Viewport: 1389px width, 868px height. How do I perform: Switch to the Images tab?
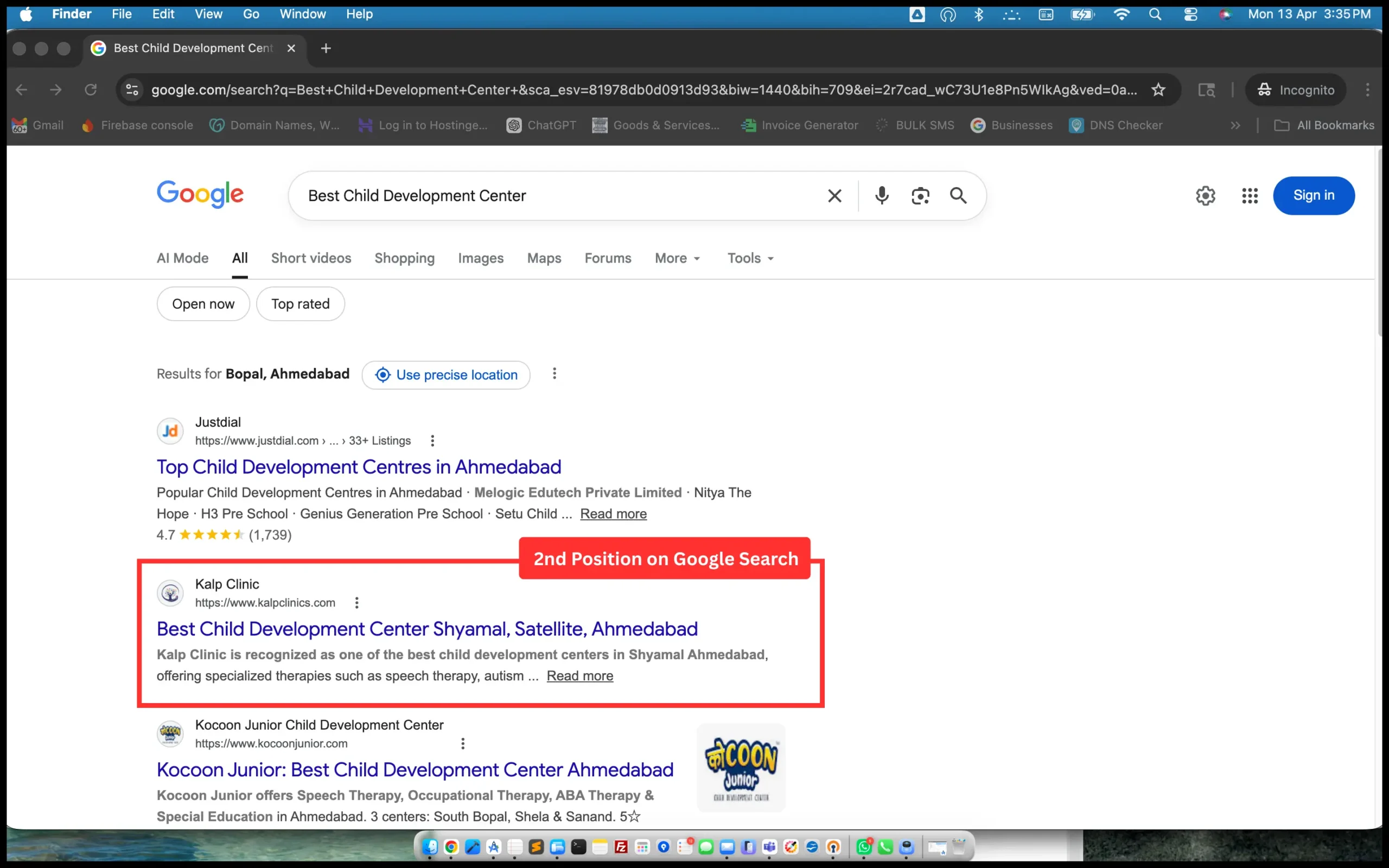click(x=481, y=258)
